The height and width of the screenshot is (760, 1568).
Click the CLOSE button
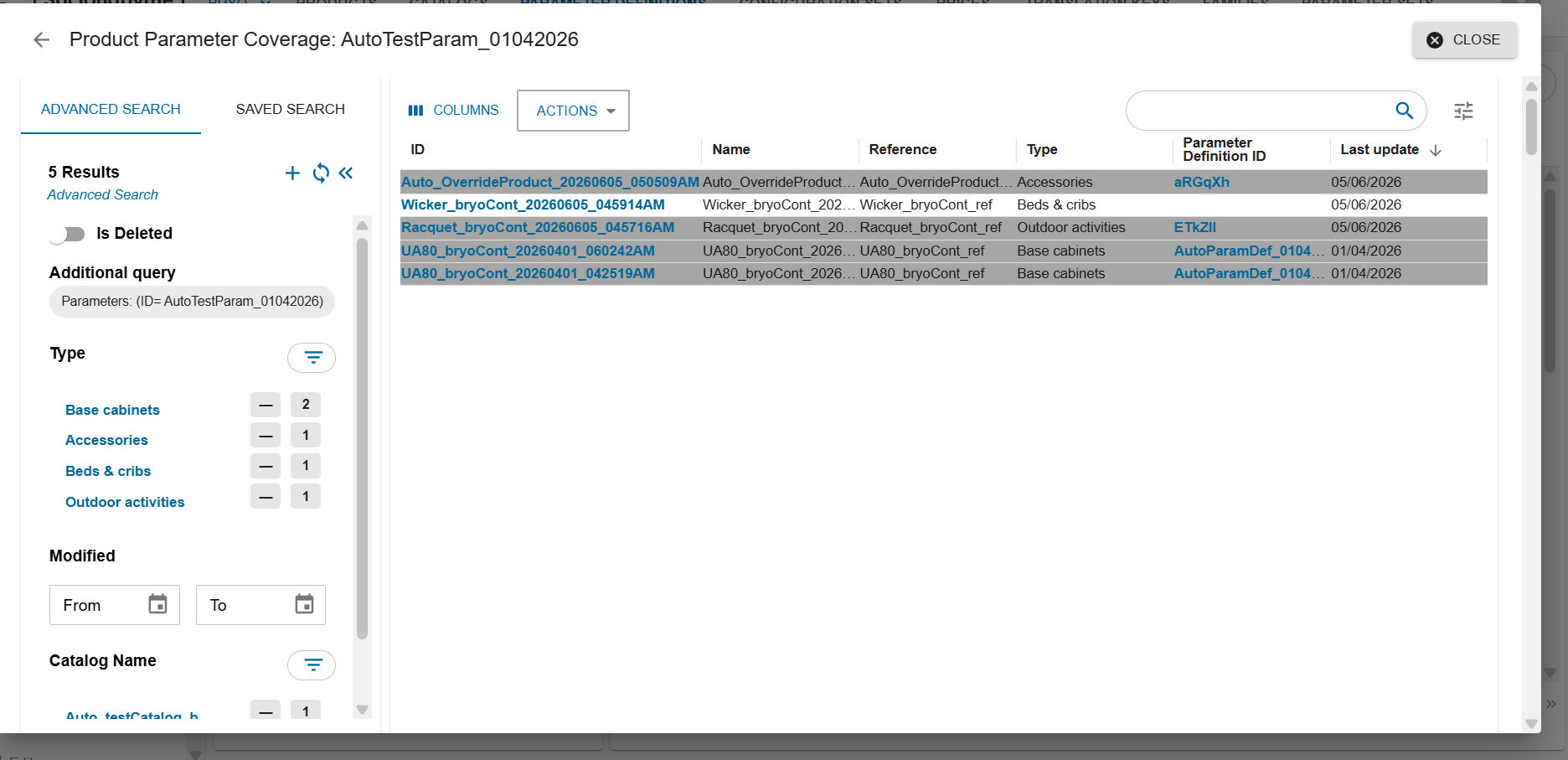[x=1464, y=39]
